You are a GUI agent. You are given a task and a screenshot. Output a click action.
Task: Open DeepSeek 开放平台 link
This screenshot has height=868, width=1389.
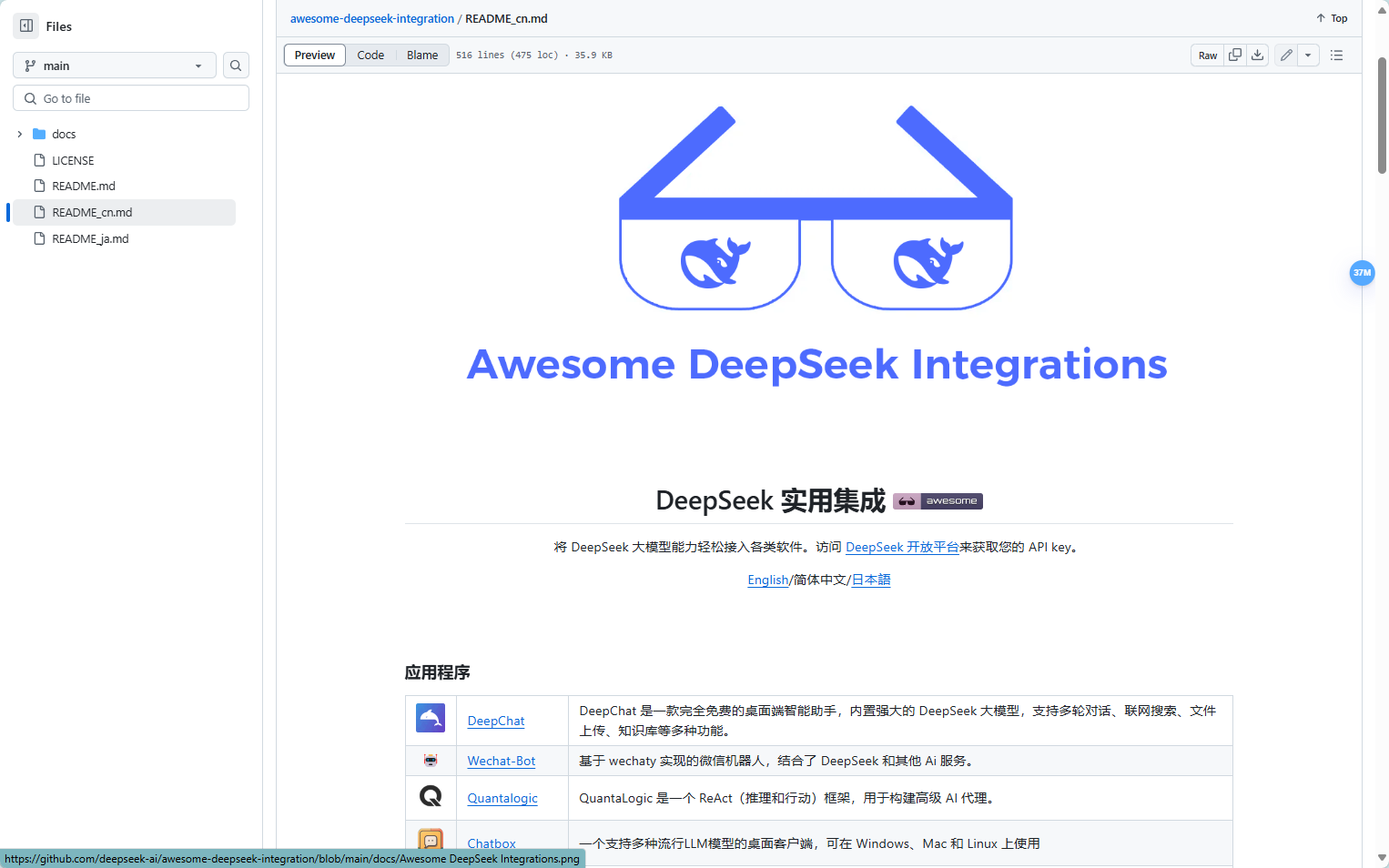point(902,547)
